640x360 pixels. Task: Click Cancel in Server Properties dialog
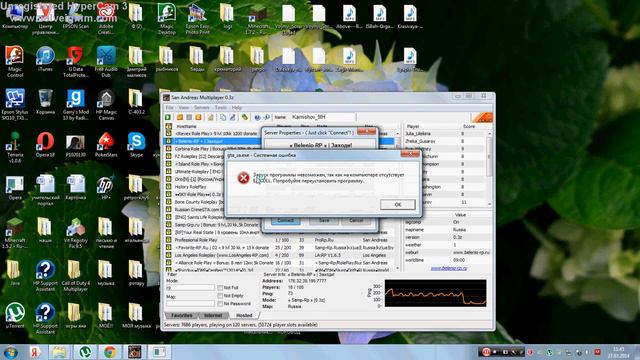[356, 220]
